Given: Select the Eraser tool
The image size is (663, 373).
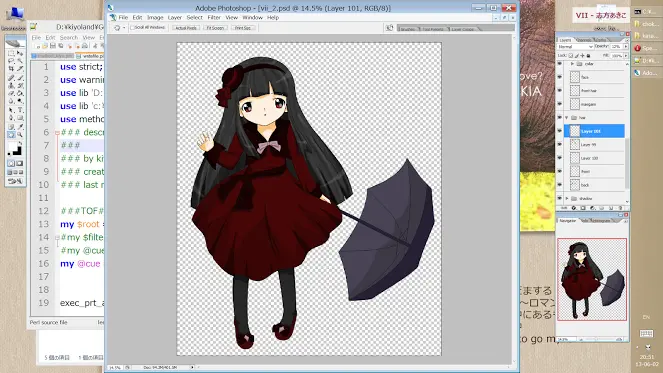Looking at the screenshot, I should pos(11,93).
